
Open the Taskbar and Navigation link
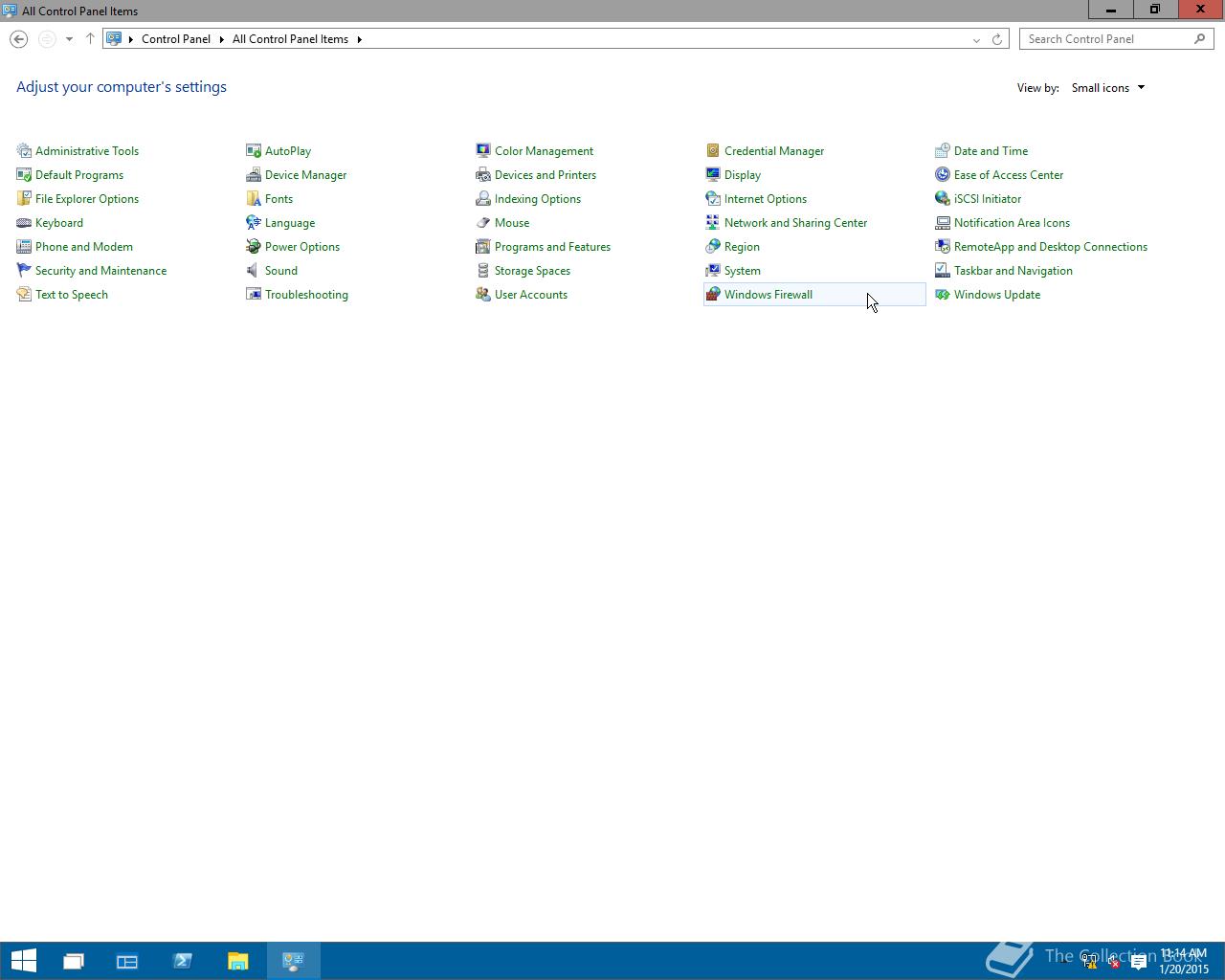click(1013, 271)
